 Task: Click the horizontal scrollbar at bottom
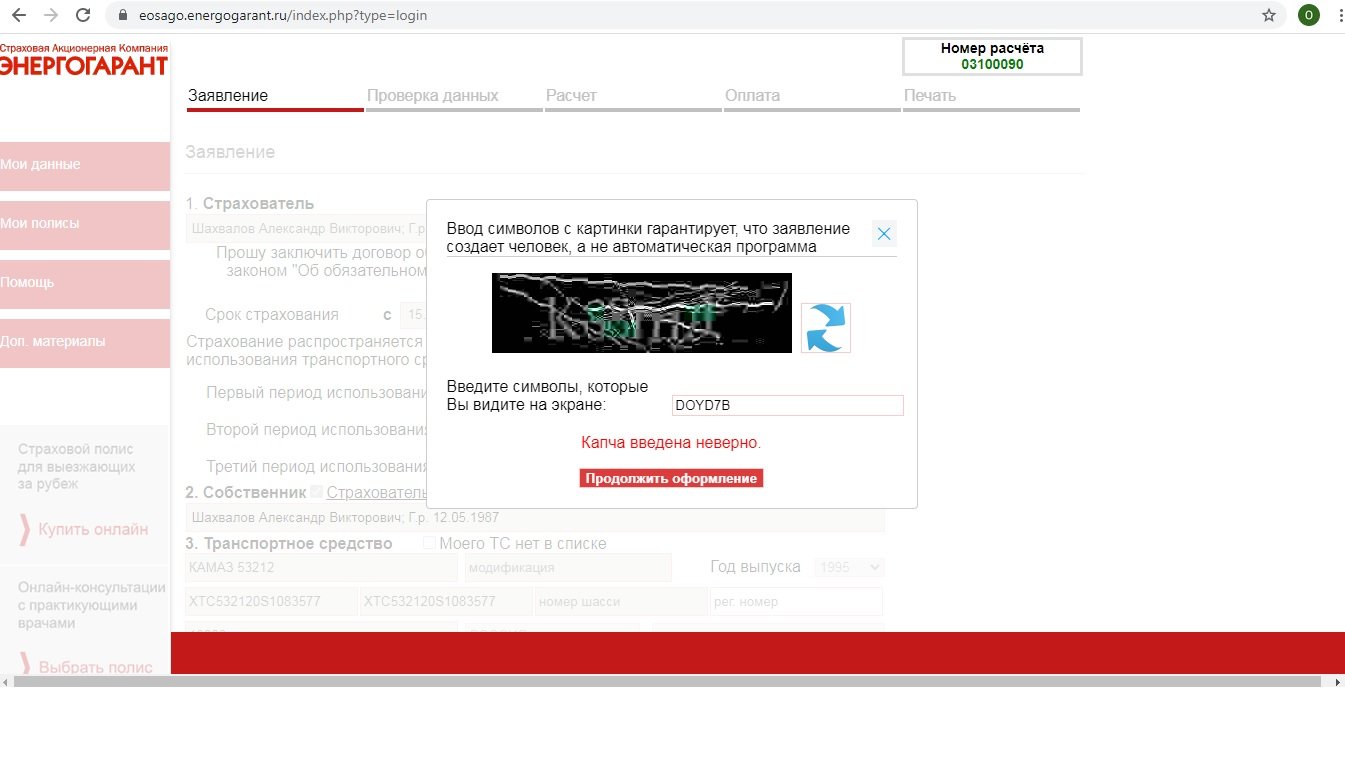(672, 681)
